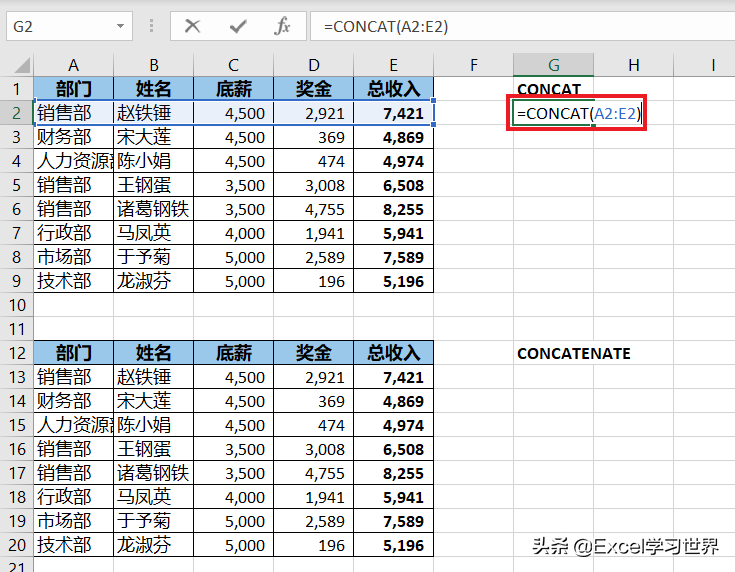Click cell 1,941 in row 18

(314, 497)
